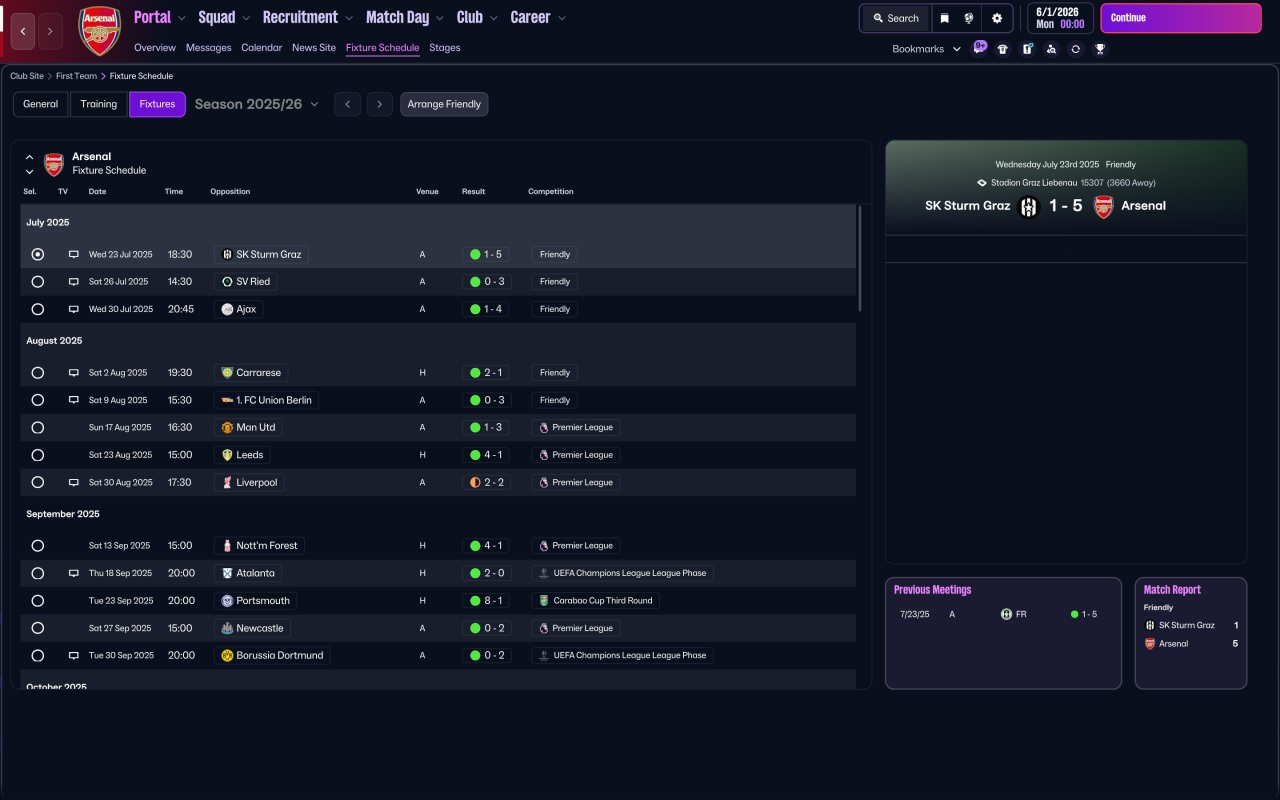Click the Arsenal club crest in the header
The width and height of the screenshot is (1280, 800).
100,31
